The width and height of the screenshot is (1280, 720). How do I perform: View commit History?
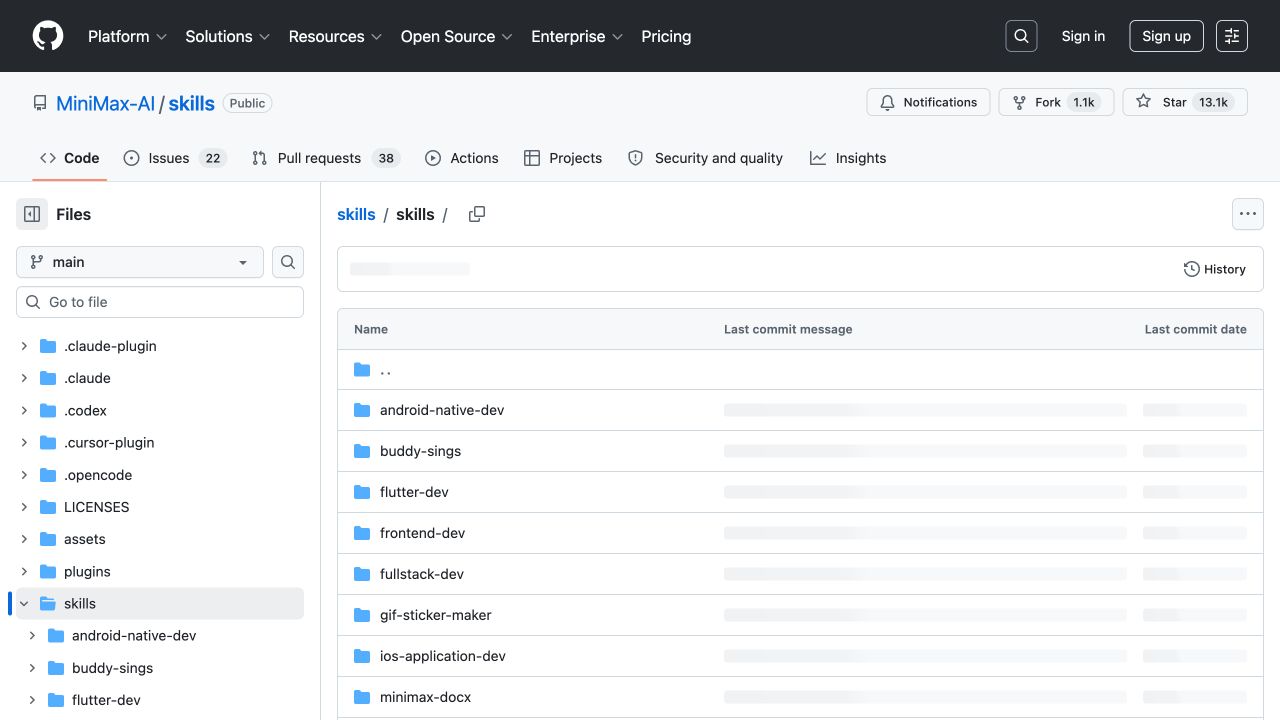[1214, 269]
